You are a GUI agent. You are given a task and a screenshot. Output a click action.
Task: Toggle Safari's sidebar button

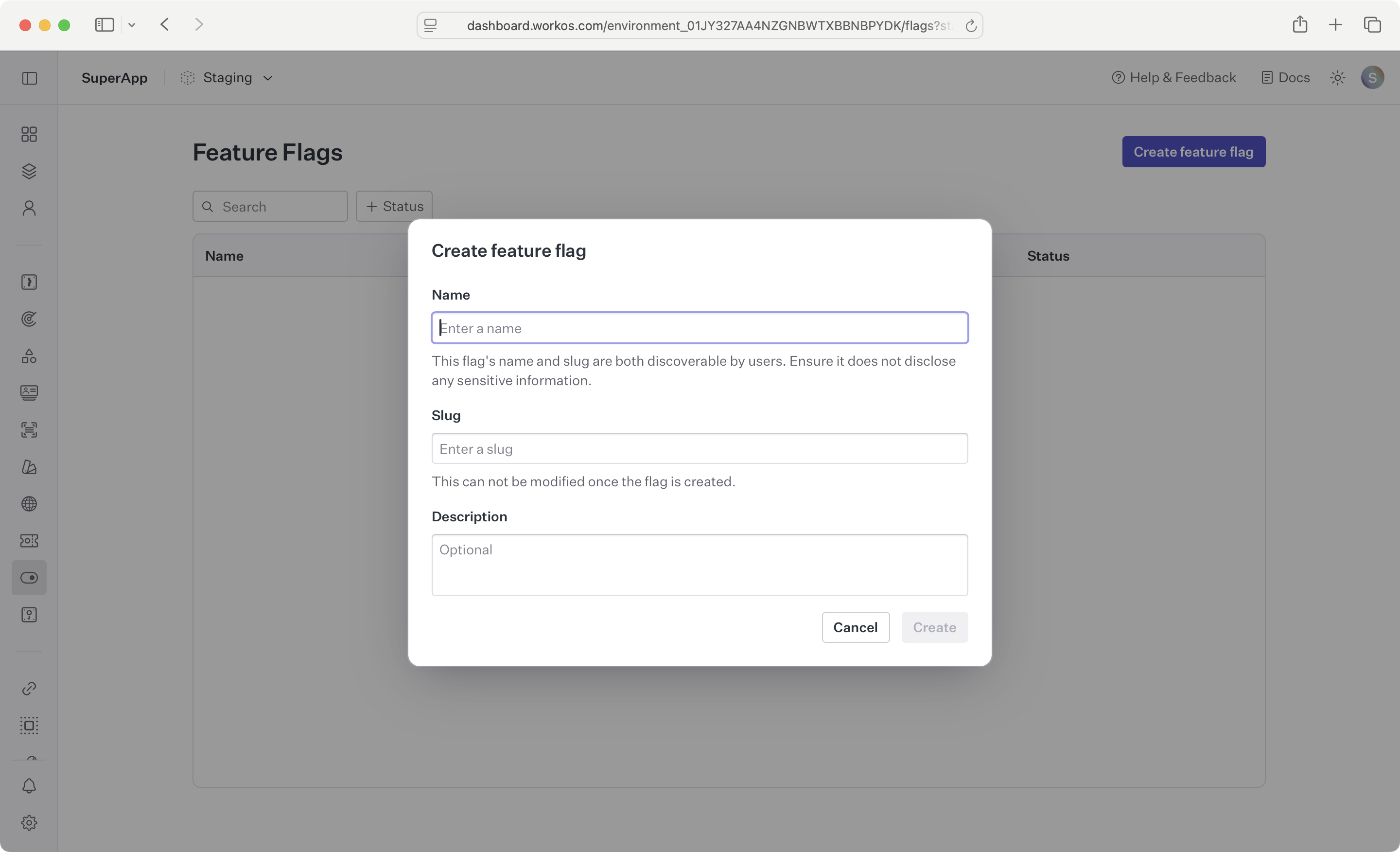coord(105,25)
